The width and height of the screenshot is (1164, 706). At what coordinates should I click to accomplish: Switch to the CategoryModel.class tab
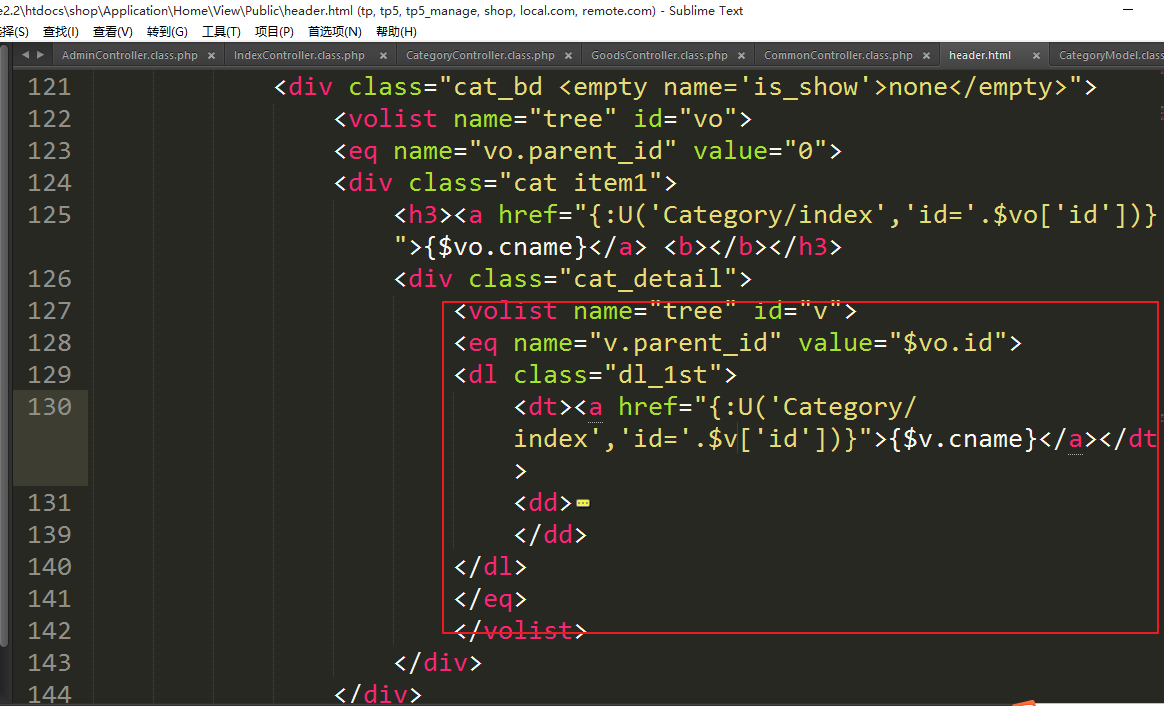[x=1110, y=56]
